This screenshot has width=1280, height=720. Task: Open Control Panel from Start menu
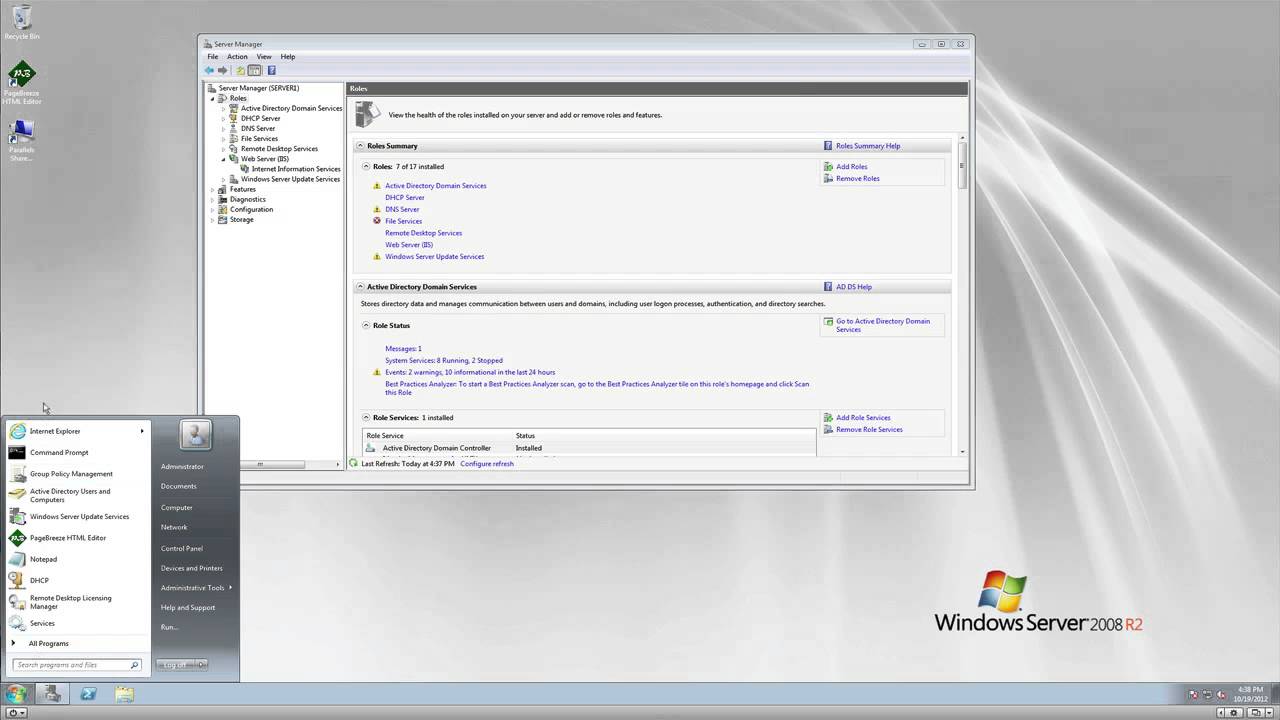click(x=182, y=548)
